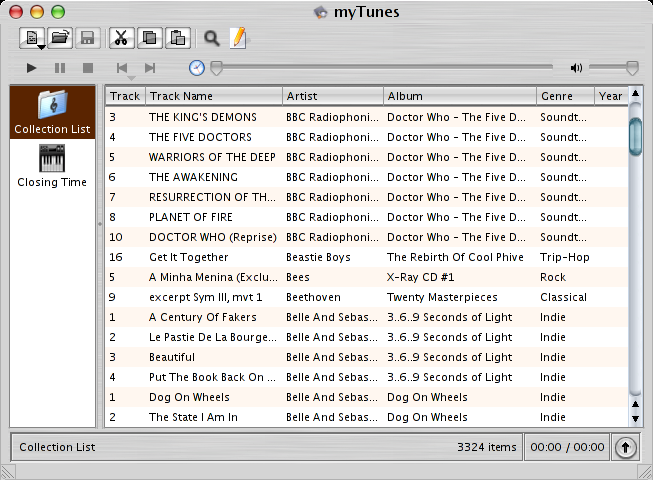The height and width of the screenshot is (480, 653).
Task: Click the up arrow status bar button
Action: [625, 448]
